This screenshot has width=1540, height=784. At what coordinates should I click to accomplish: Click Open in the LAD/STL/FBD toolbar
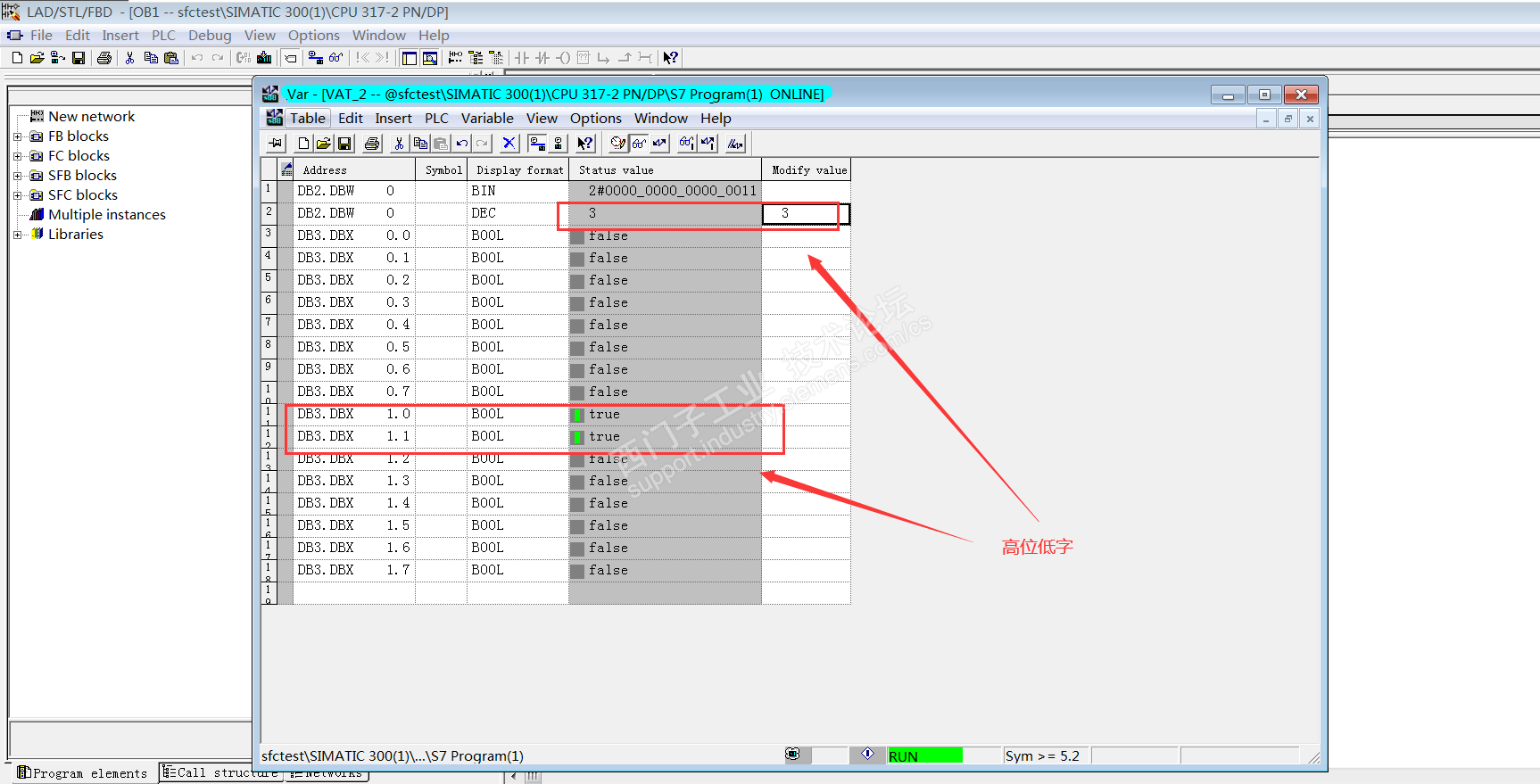tap(37, 58)
